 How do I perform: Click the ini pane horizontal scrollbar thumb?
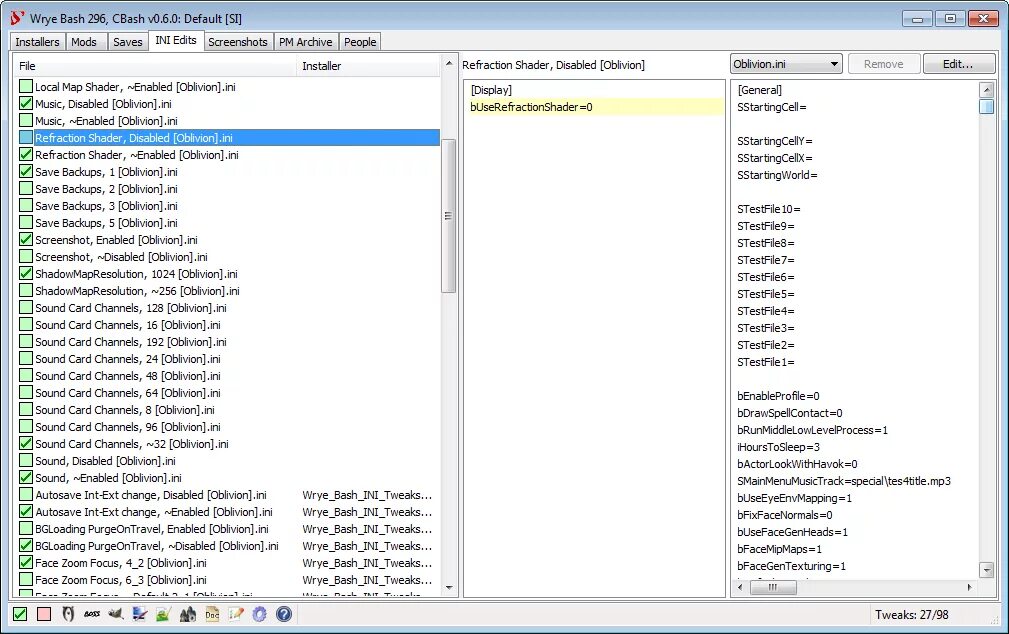pyautogui.click(x=772, y=587)
